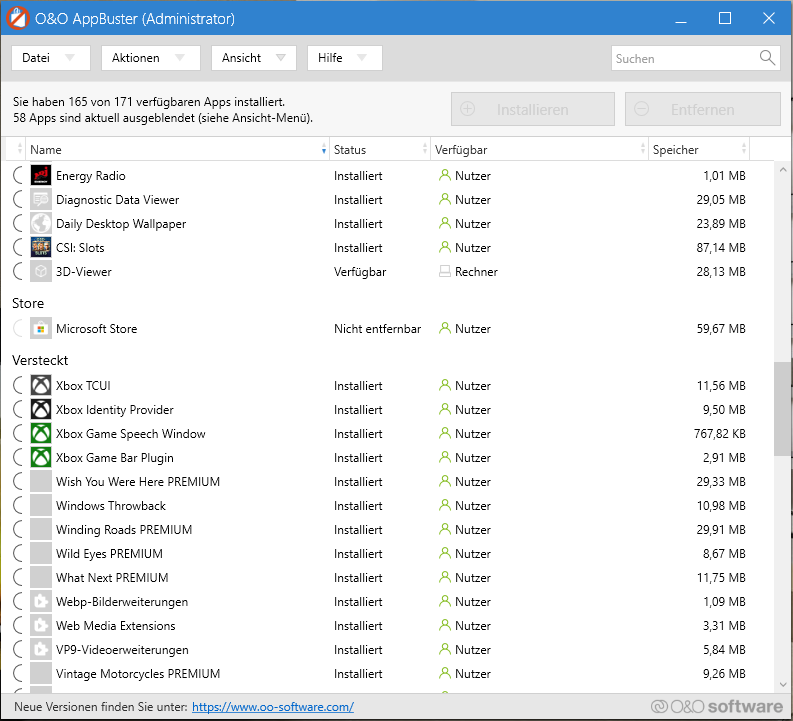The image size is (793, 721).
Task: Click user icon in Microsoft Store row
Action: pos(445,328)
